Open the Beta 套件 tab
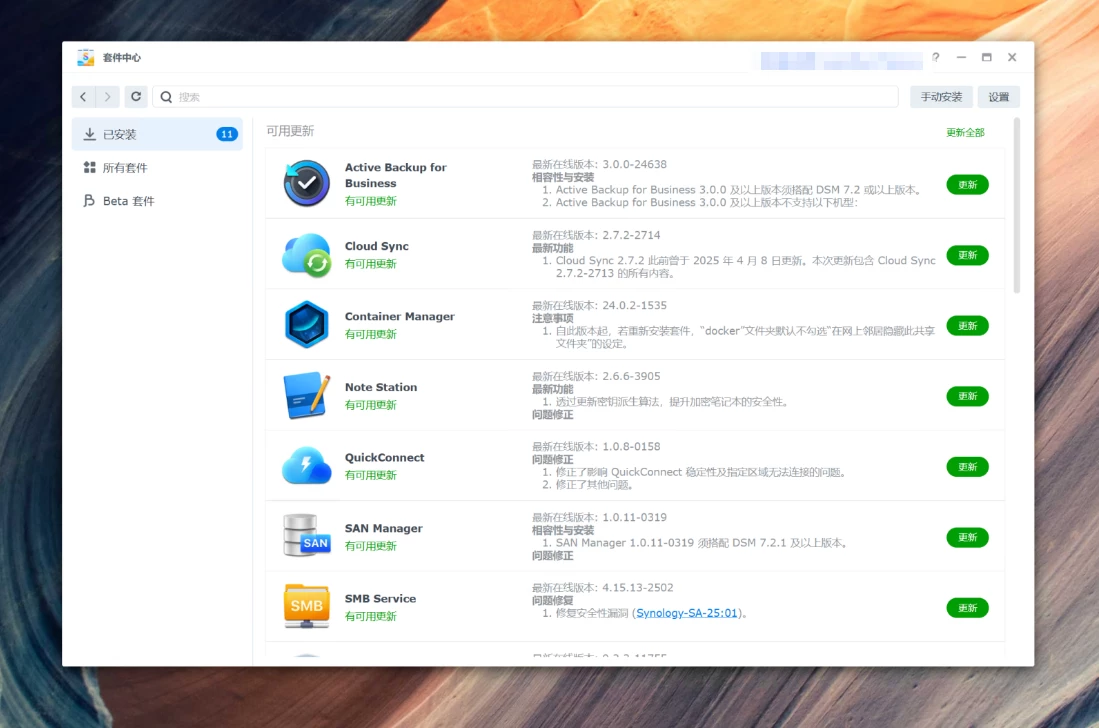 point(157,201)
